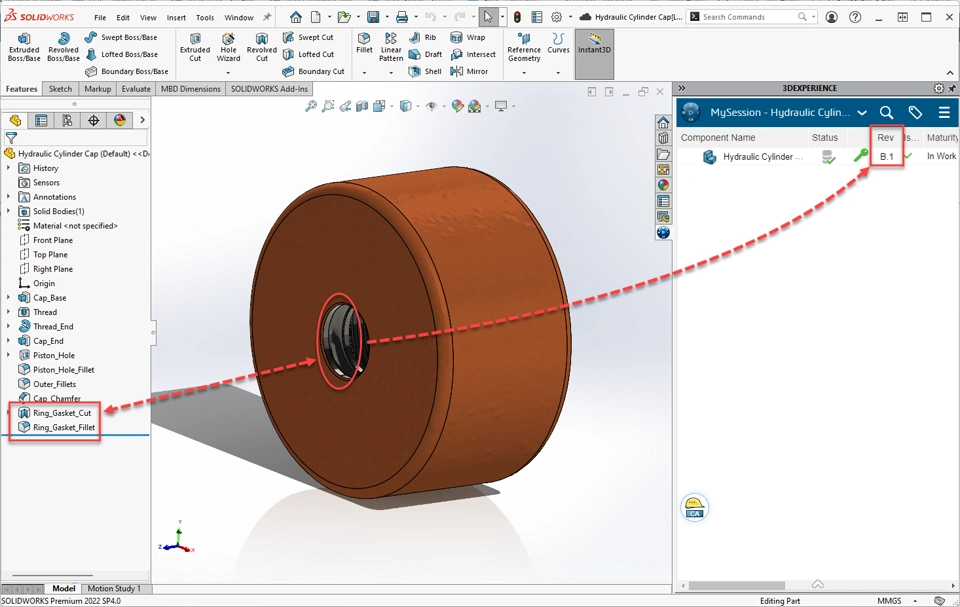Choose Lofted Boss/Base feature
Image resolution: width=960 pixels, height=607 pixels.
121,55
